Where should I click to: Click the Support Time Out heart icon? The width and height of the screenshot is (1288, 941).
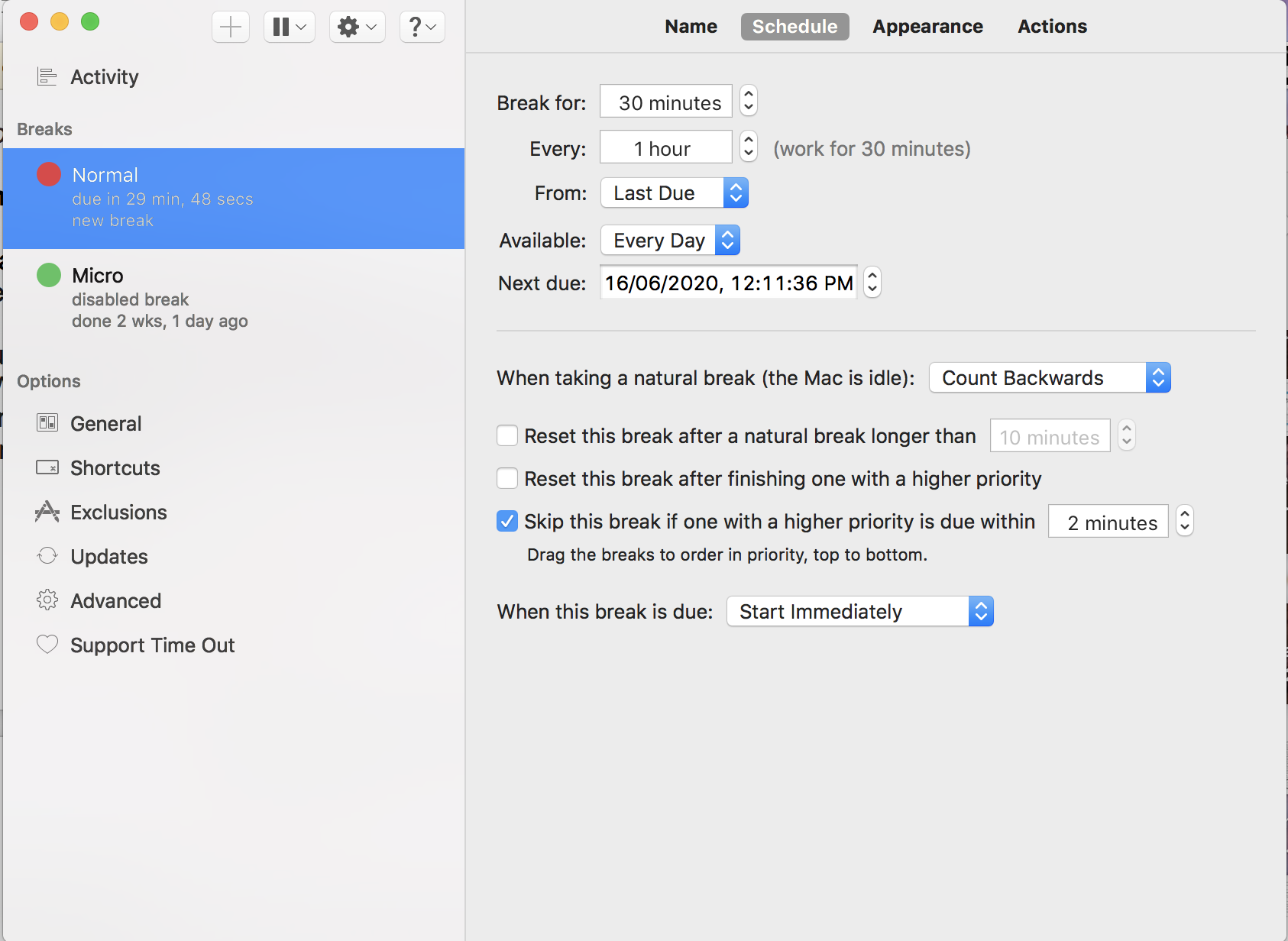pyautogui.click(x=47, y=645)
